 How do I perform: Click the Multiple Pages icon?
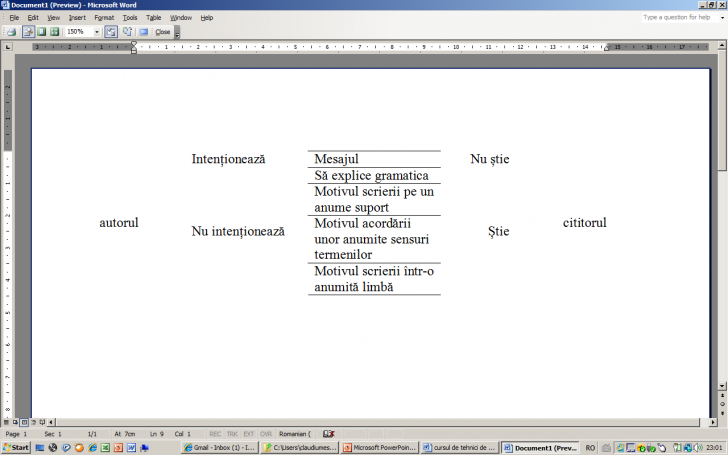[x=54, y=32]
